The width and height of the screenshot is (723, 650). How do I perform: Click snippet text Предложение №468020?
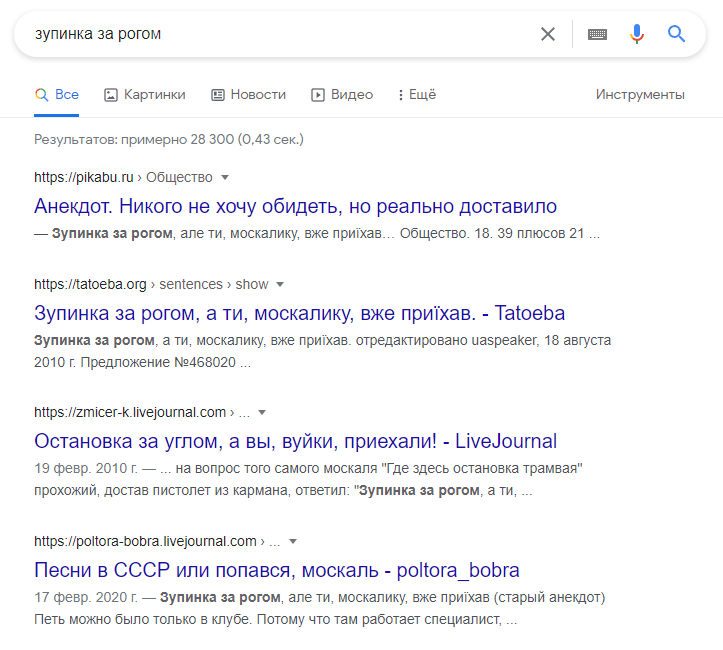[x=158, y=362]
